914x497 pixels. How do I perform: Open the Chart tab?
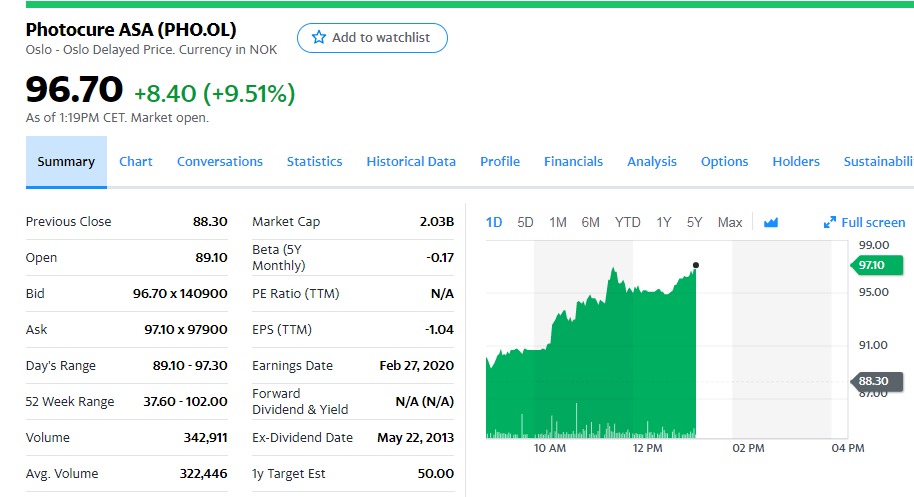tap(136, 161)
